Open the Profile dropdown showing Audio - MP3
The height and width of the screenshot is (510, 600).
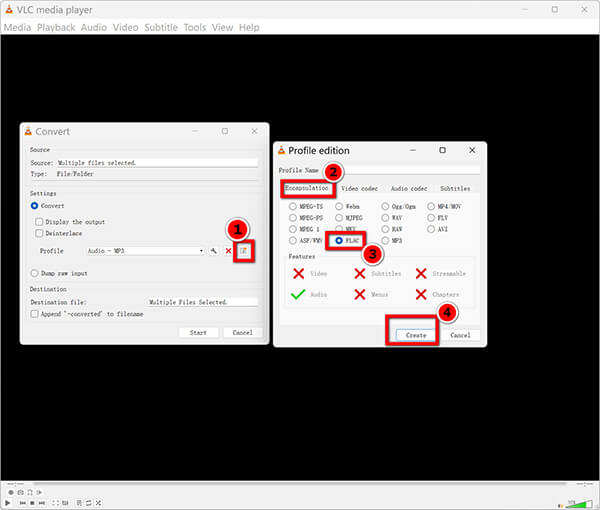tap(145, 251)
